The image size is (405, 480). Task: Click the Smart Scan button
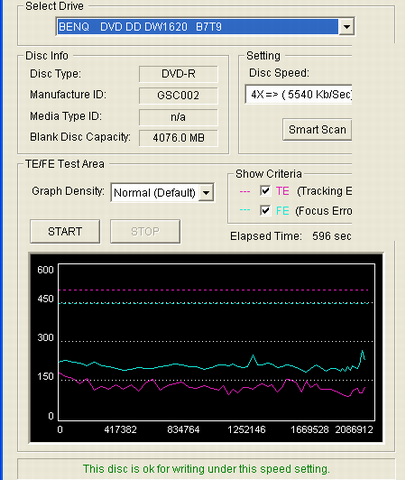tap(317, 129)
